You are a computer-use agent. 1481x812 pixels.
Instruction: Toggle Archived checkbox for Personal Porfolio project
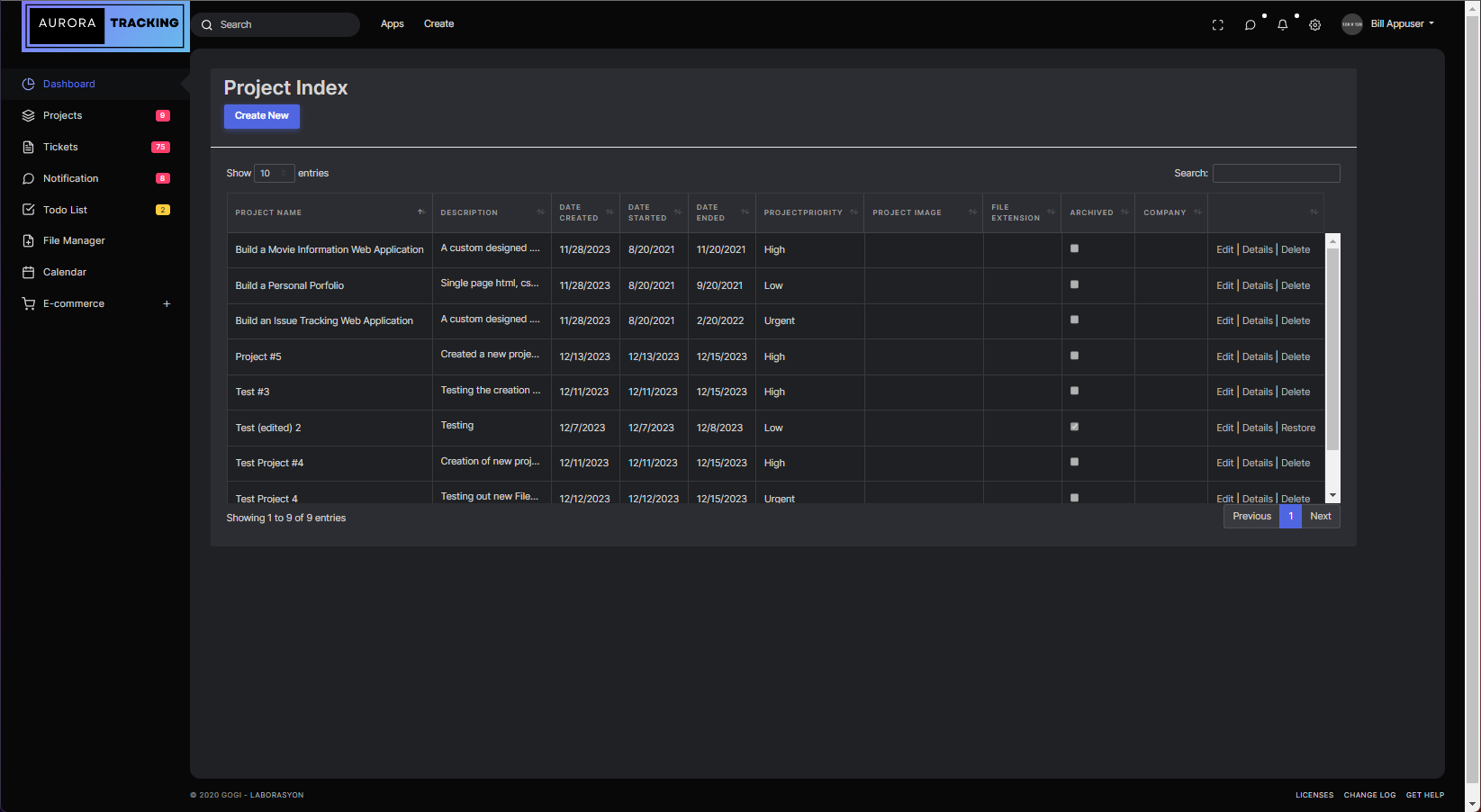[1074, 284]
